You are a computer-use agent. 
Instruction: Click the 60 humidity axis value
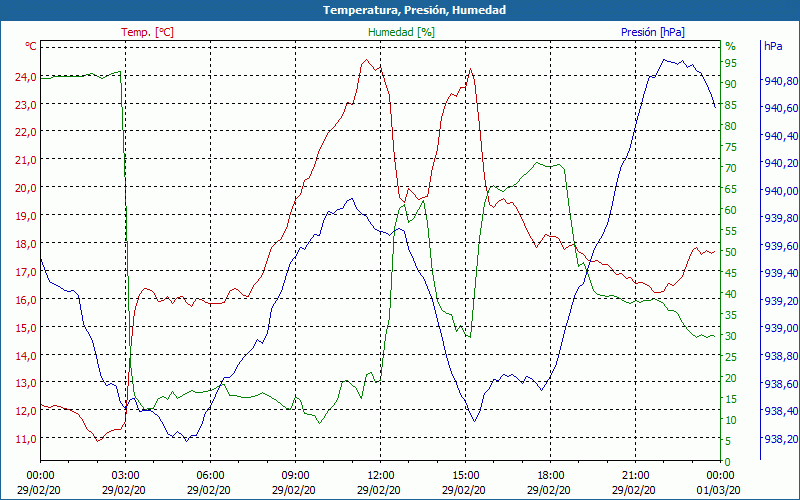(x=731, y=210)
